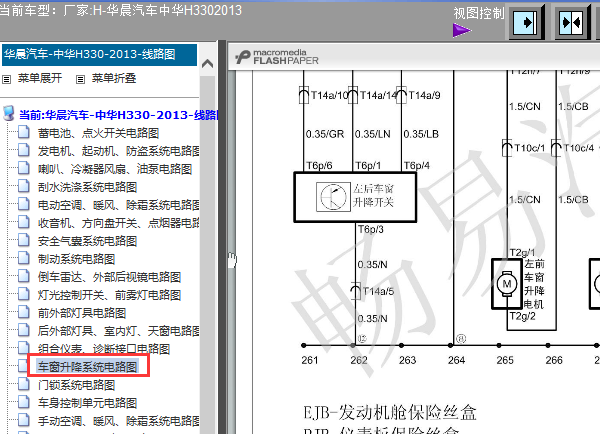The image size is (600, 434).
Task: Click 菜单展开 to expand menu
Action: (x=40, y=78)
